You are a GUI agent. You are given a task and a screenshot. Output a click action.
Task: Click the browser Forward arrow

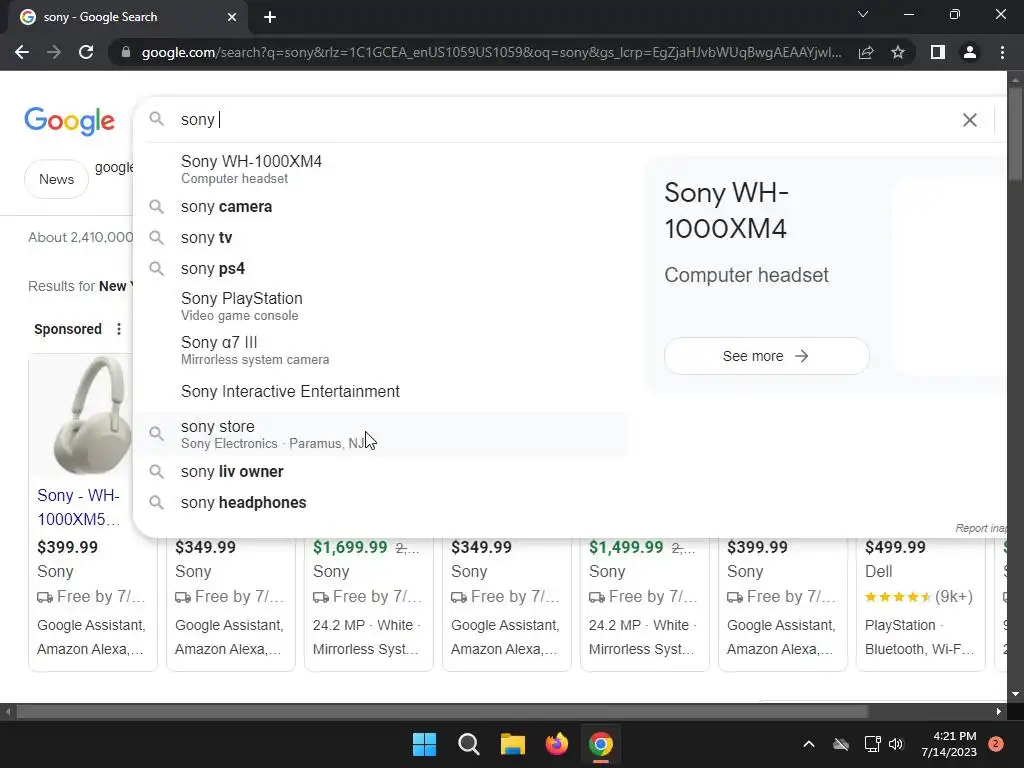pos(54,52)
